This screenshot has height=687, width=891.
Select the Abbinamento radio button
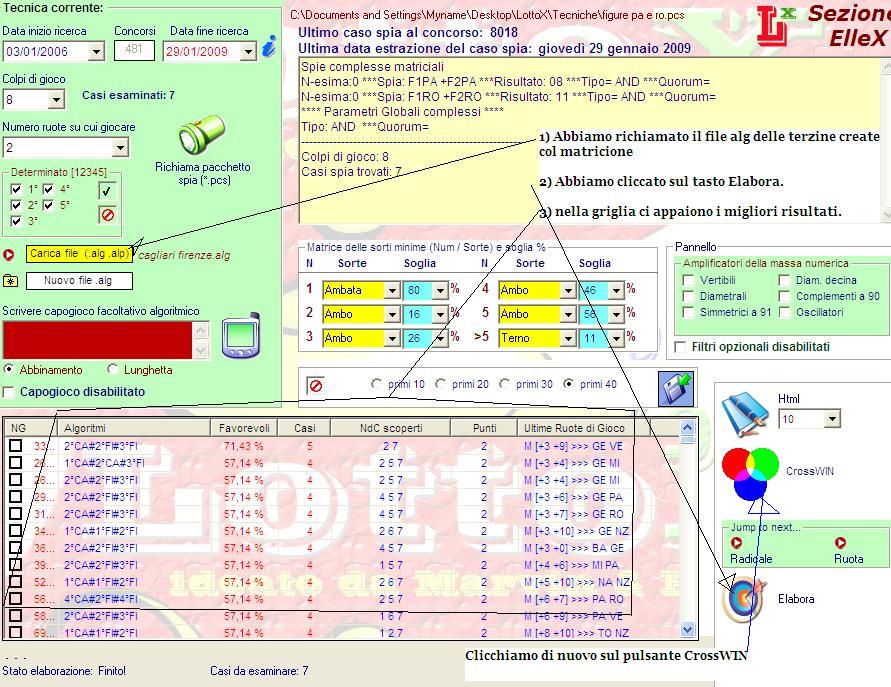point(9,369)
